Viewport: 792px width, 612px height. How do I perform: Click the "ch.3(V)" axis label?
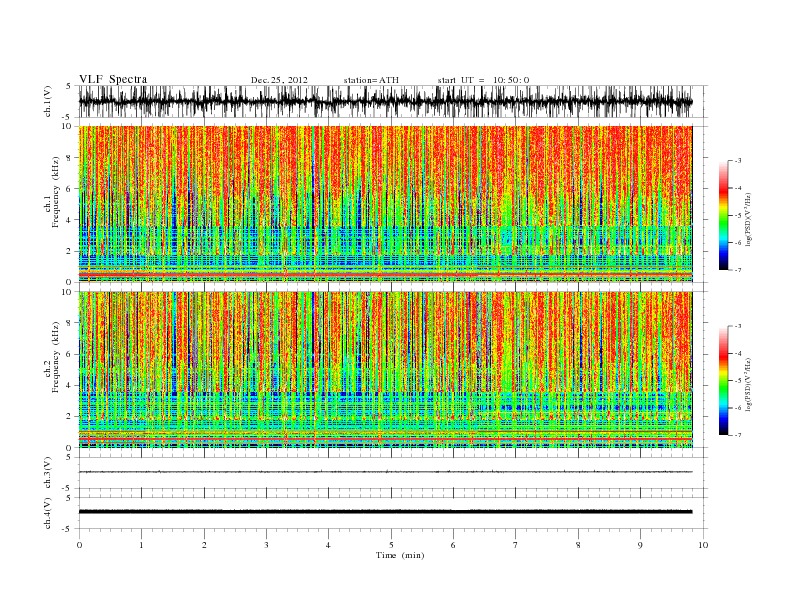tap(48, 473)
